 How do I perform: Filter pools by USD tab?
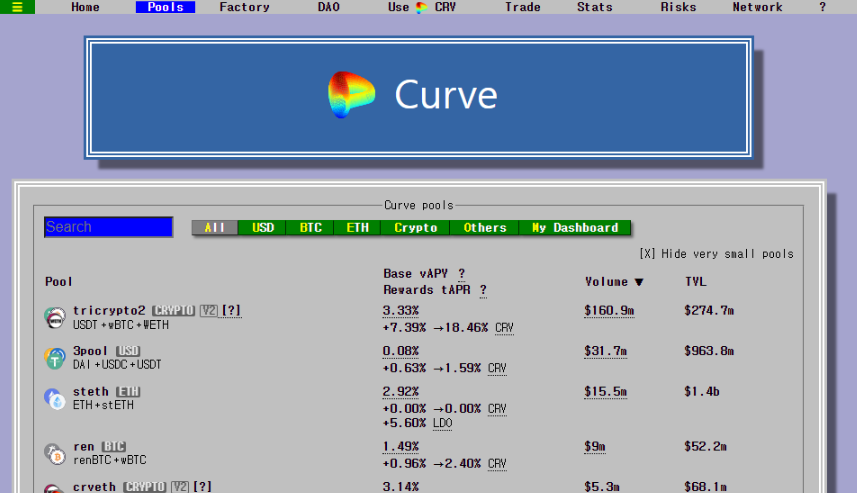(x=262, y=228)
